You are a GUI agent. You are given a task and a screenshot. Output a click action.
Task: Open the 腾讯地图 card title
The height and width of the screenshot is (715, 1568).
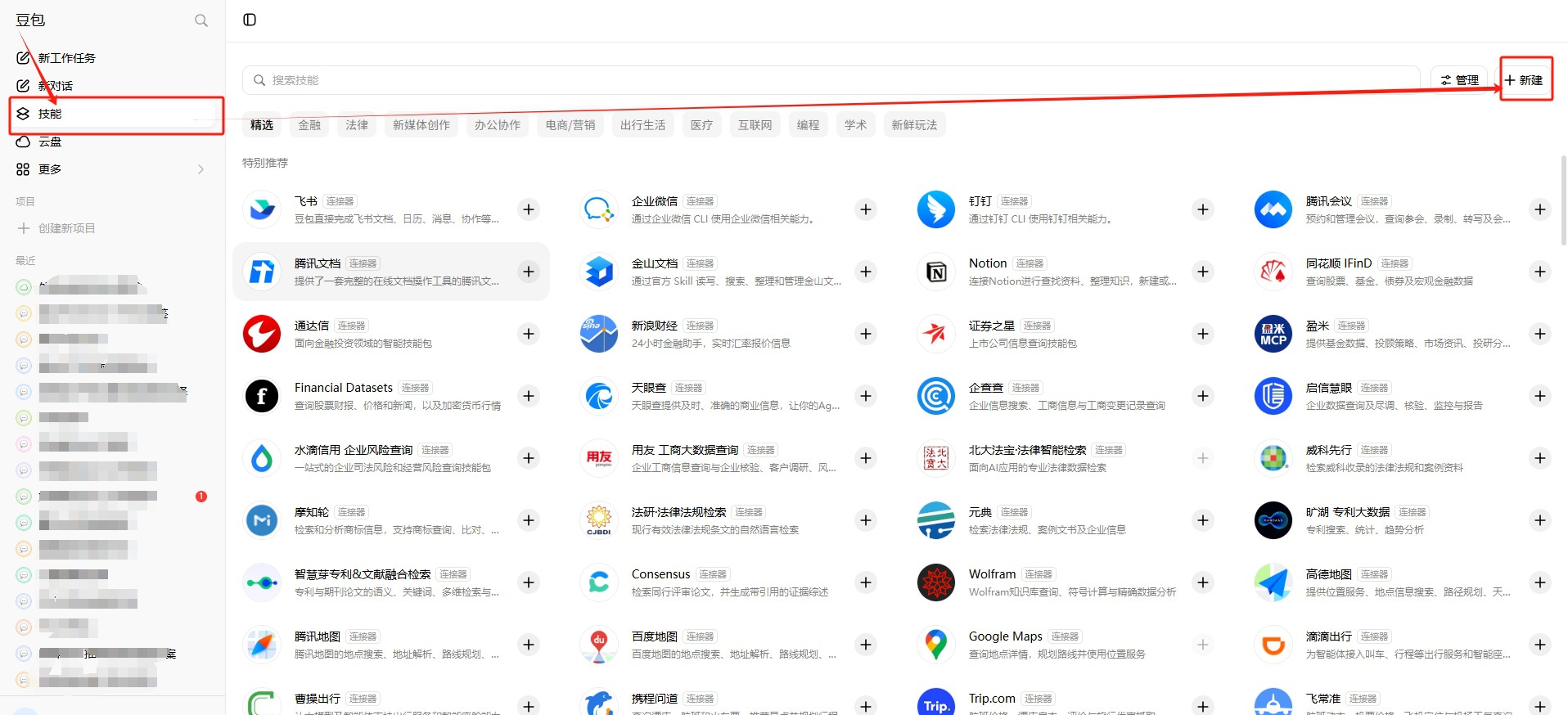tap(318, 636)
